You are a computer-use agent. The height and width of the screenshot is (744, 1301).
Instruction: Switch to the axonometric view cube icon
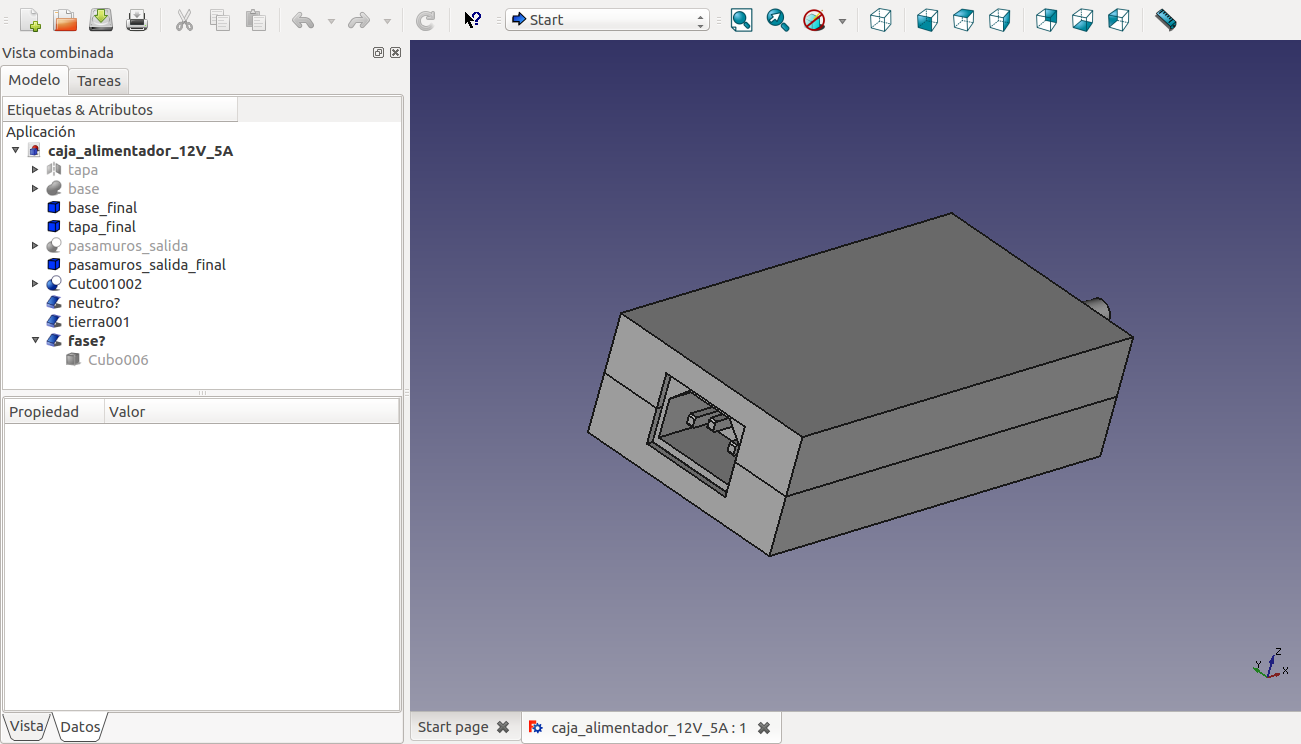[x=881, y=20]
